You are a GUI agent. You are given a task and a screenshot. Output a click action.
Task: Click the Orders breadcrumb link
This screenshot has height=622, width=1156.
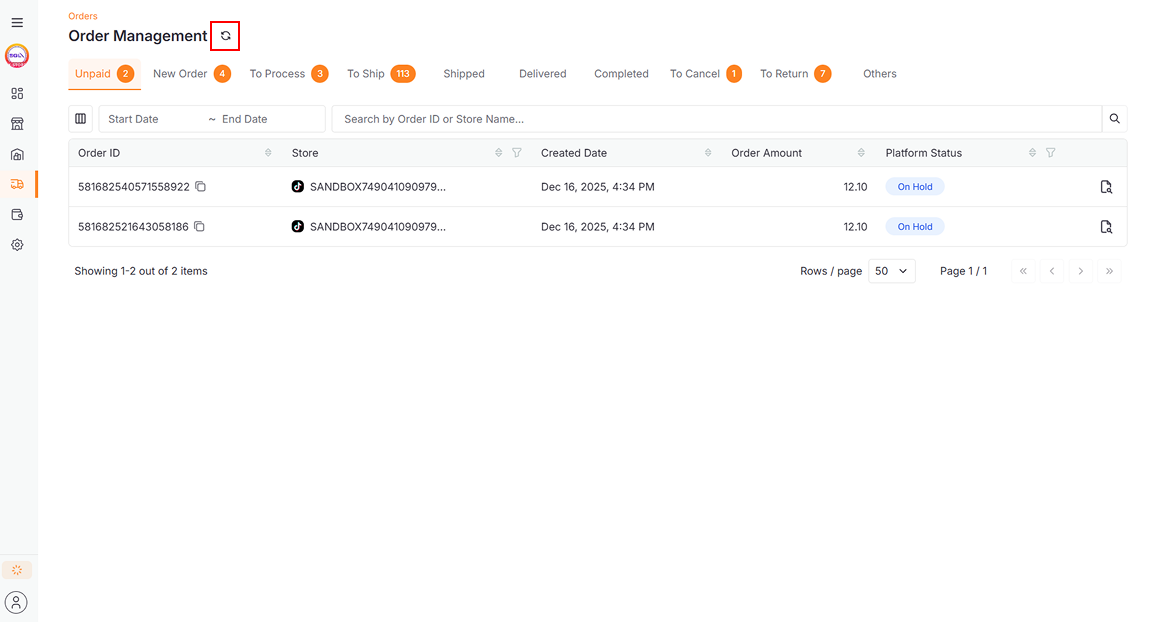[x=83, y=16]
